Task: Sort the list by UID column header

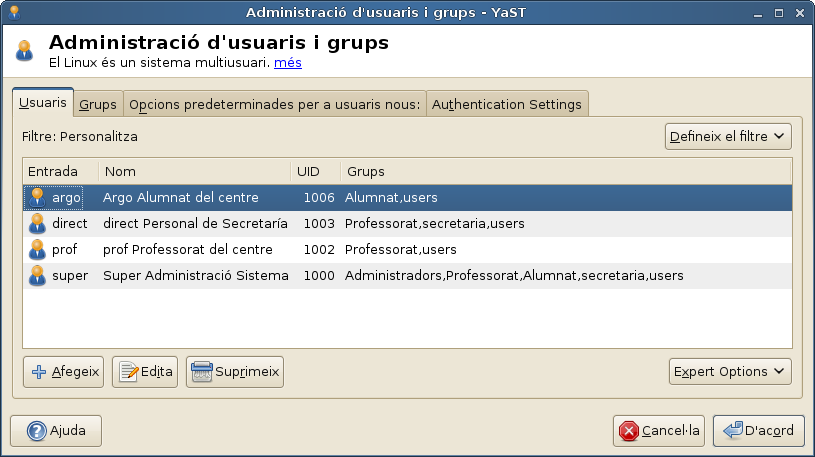Action: click(314, 171)
